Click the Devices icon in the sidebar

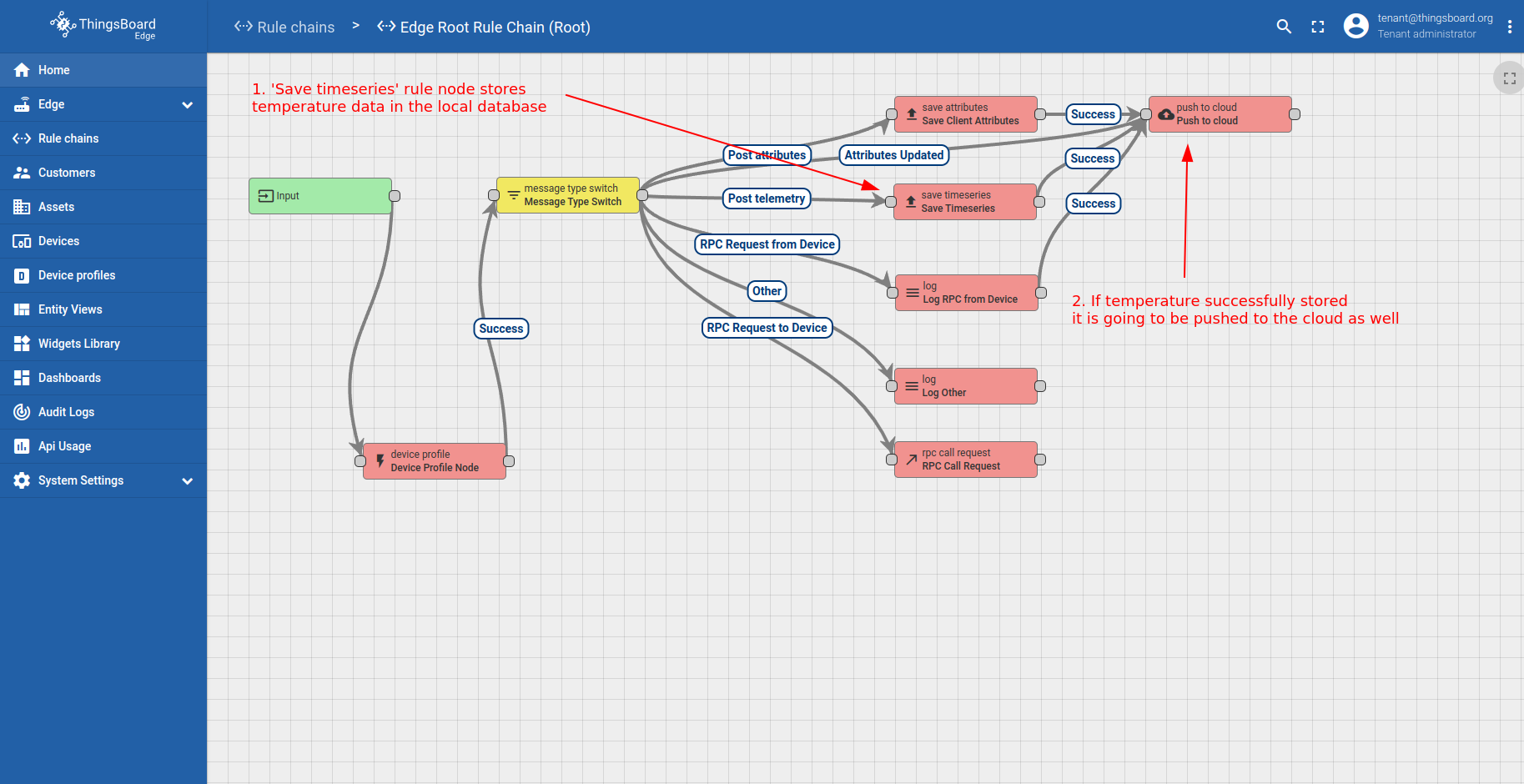tap(22, 241)
